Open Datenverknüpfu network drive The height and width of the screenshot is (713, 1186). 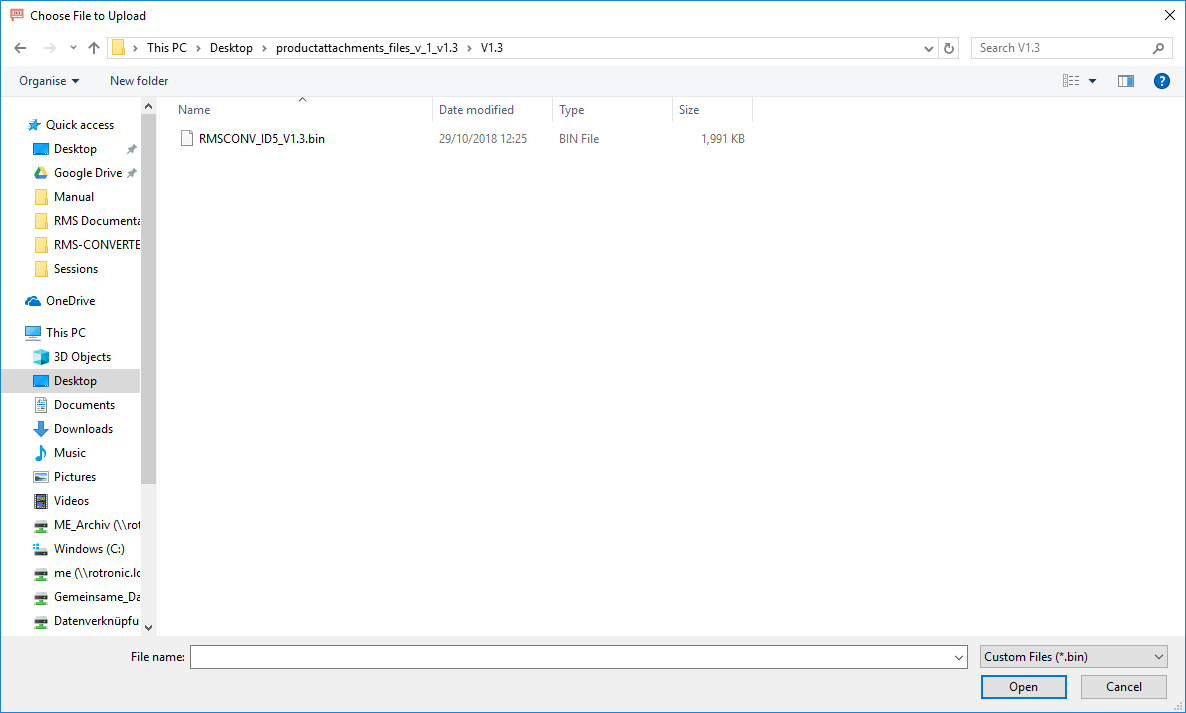pyautogui.click(x=87, y=621)
